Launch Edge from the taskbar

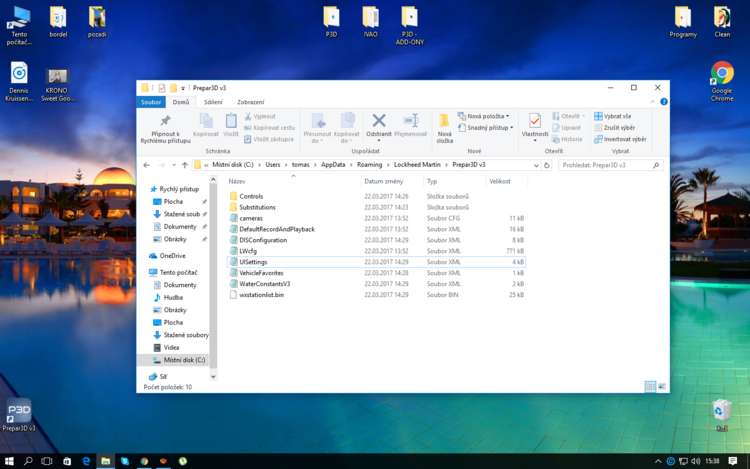[x=86, y=461]
